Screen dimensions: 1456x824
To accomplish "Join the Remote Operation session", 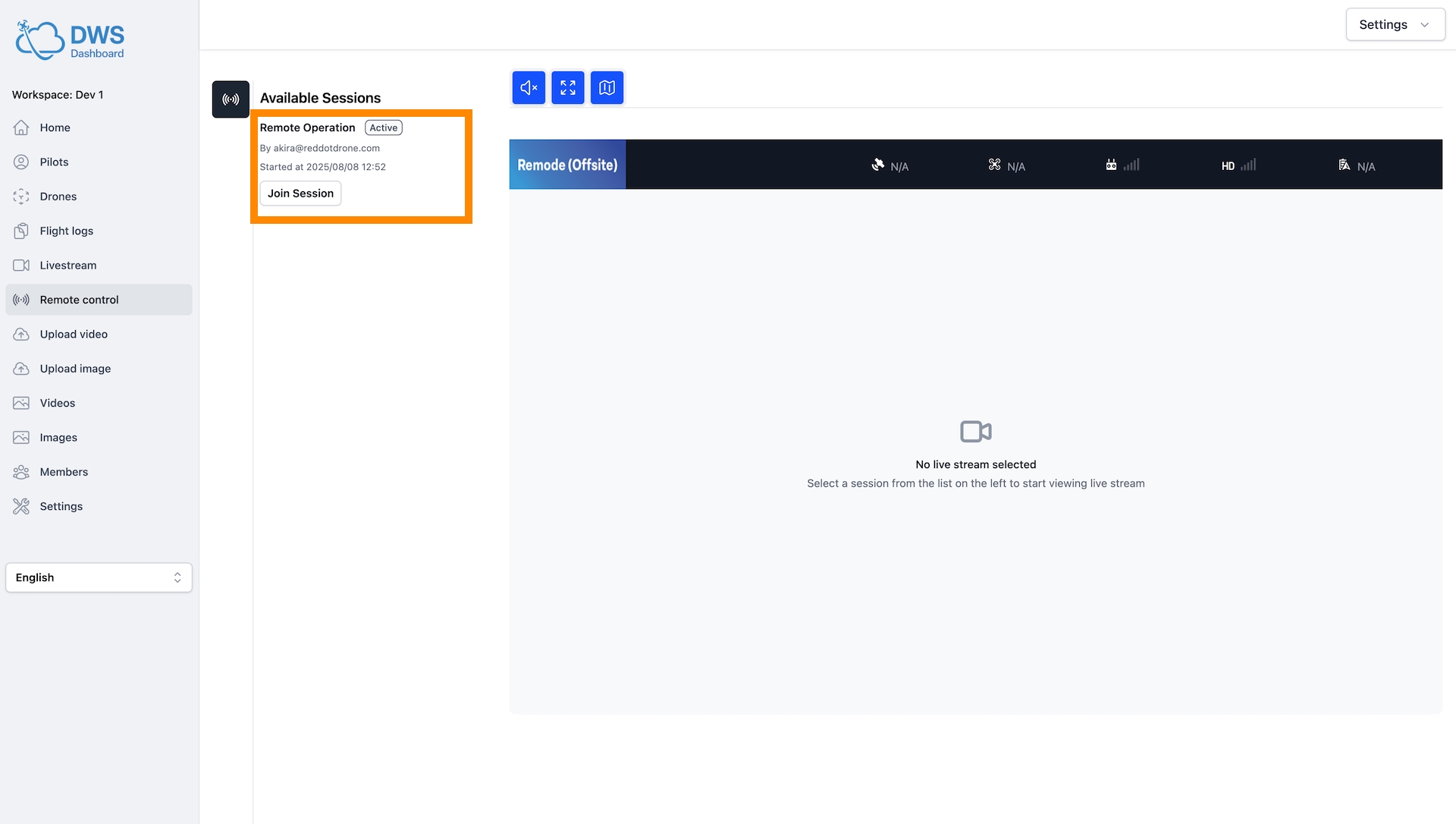I will (x=300, y=193).
